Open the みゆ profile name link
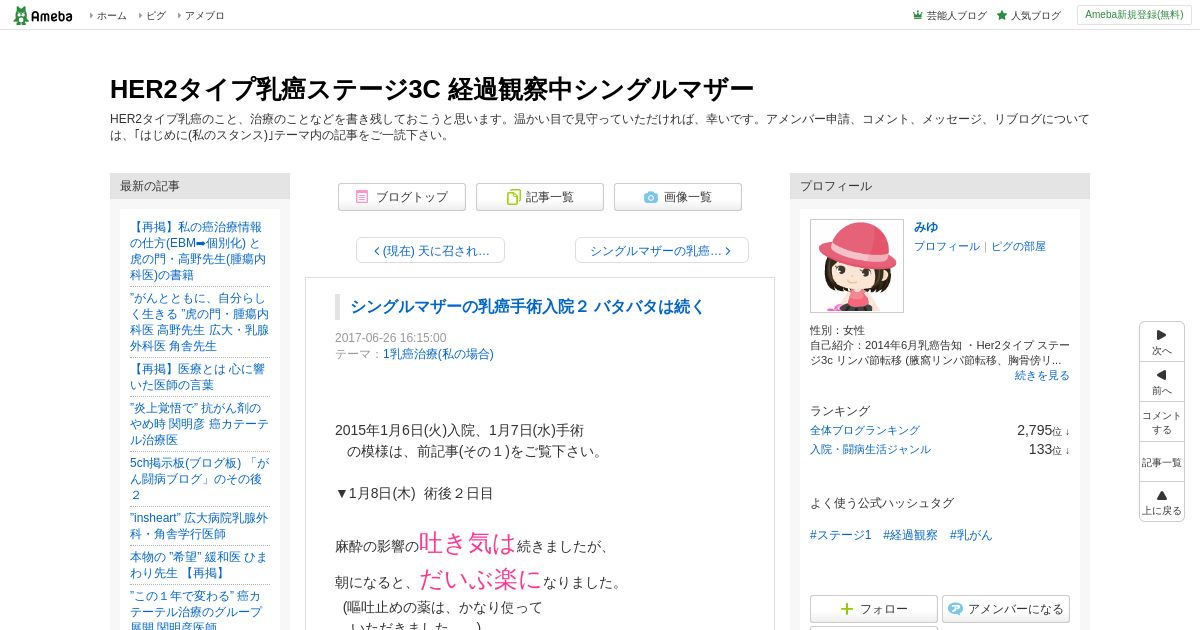Viewport: 1200px width, 630px height. tap(926, 227)
